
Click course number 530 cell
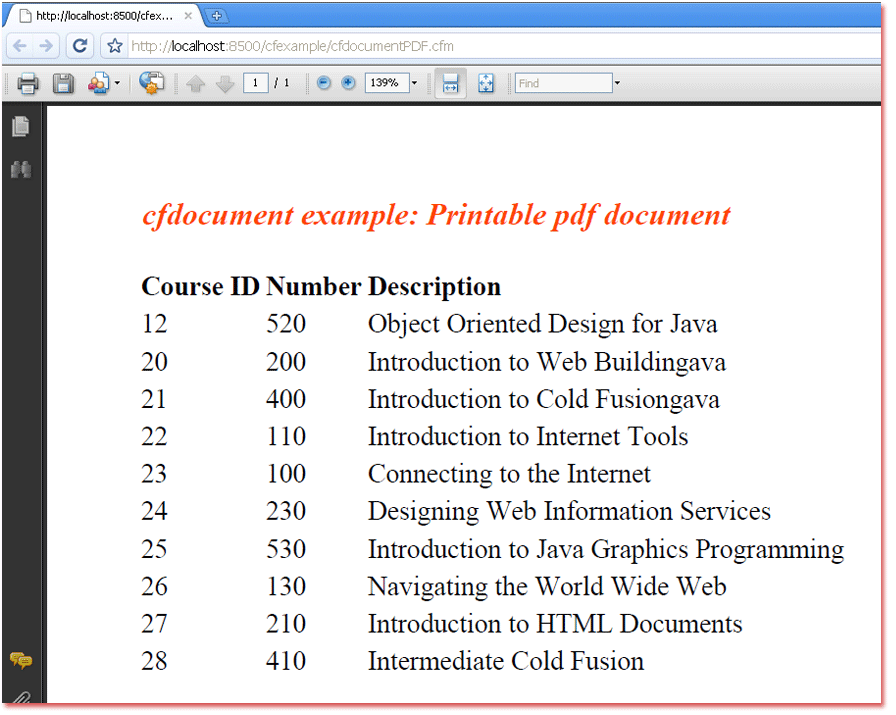pyautogui.click(x=286, y=549)
